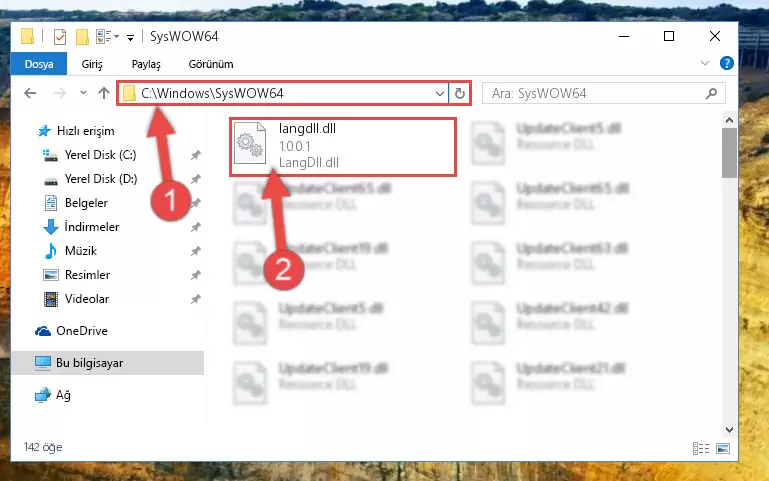Minimize the SysWOW64 window
769x481 pixels.
(x=624, y=36)
